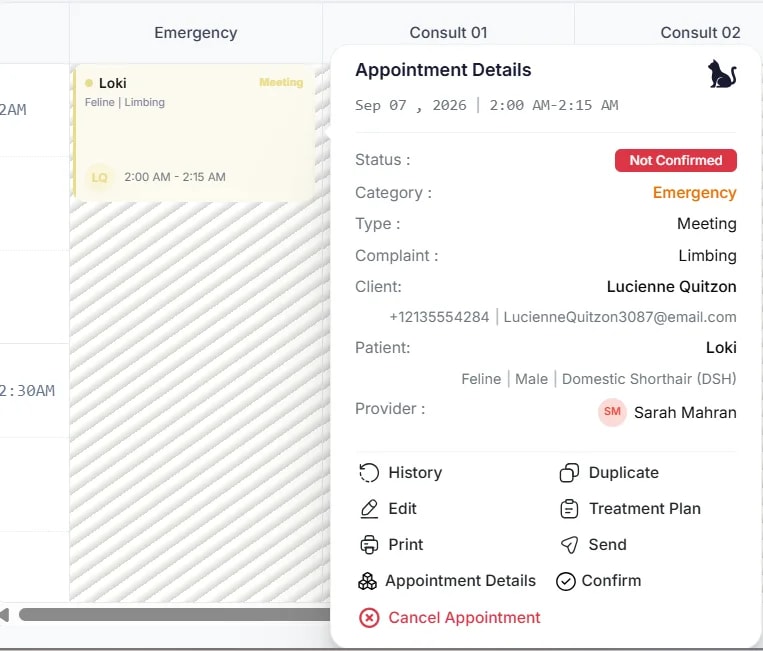763x651 pixels.
Task: Open the Appointment Details action link
Action: tap(447, 580)
